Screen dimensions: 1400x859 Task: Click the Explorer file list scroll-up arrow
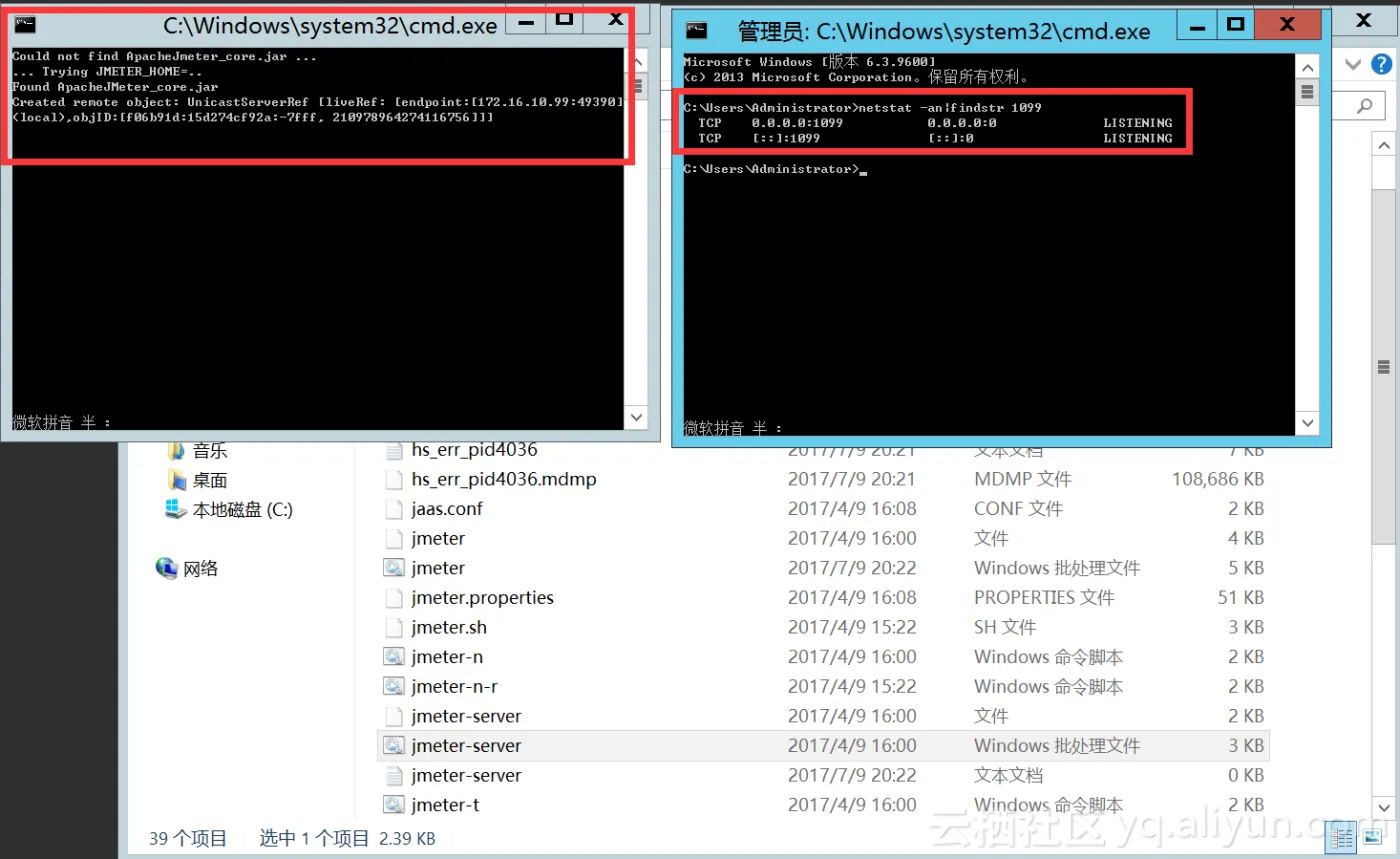(x=1383, y=145)
